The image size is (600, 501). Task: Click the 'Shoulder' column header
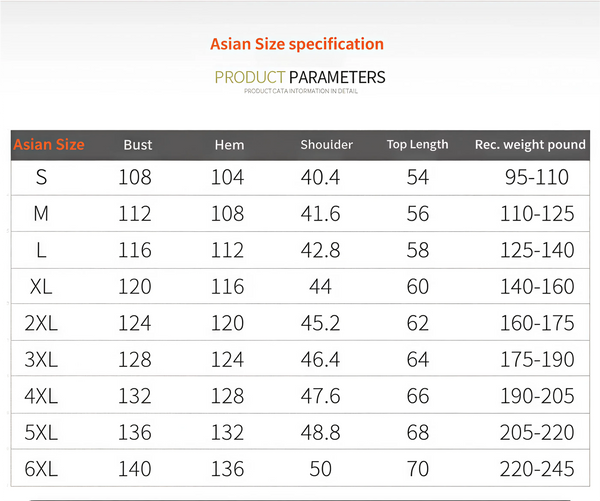coord(326,145)
